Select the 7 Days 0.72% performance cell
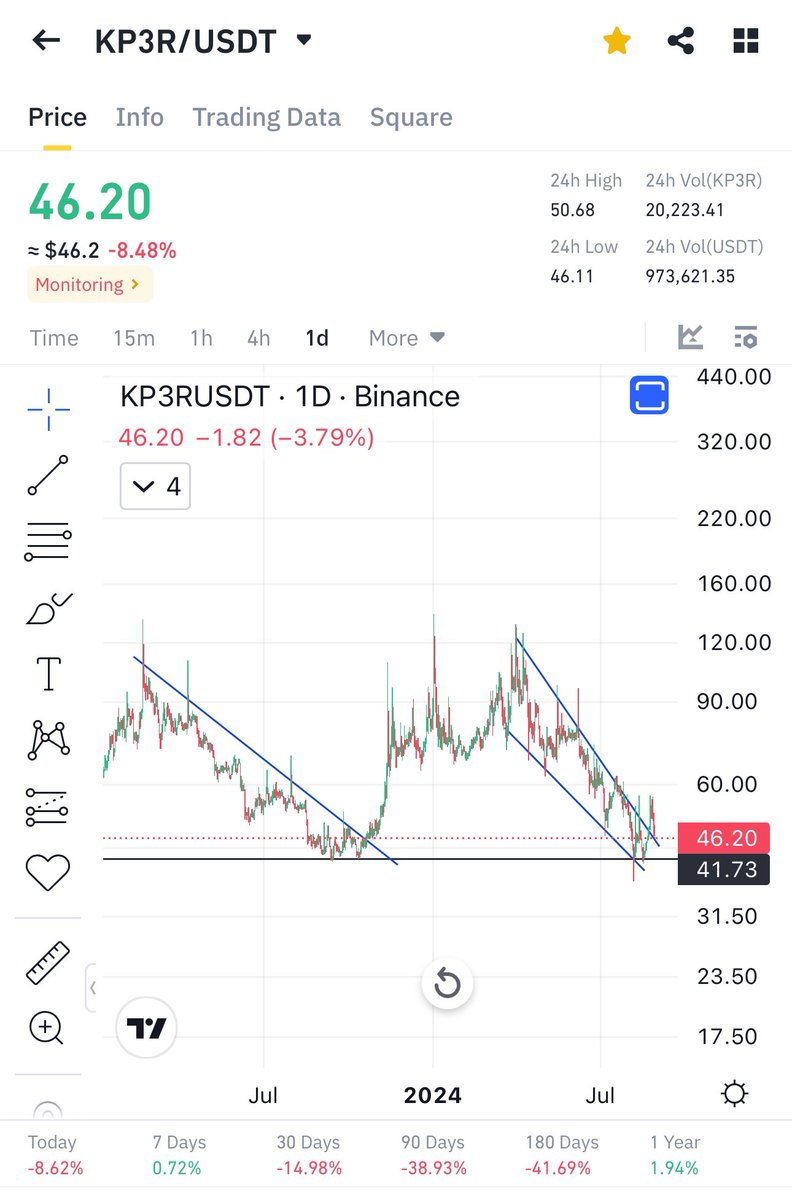This screenshot has height=1200, width=792. (179, 1155)
